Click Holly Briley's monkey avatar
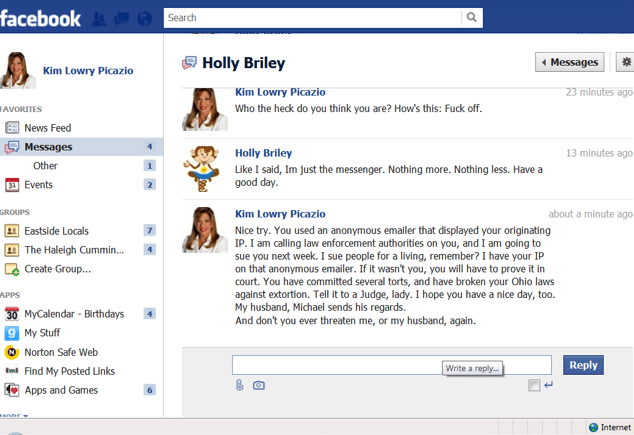 [x=202, y=169]
